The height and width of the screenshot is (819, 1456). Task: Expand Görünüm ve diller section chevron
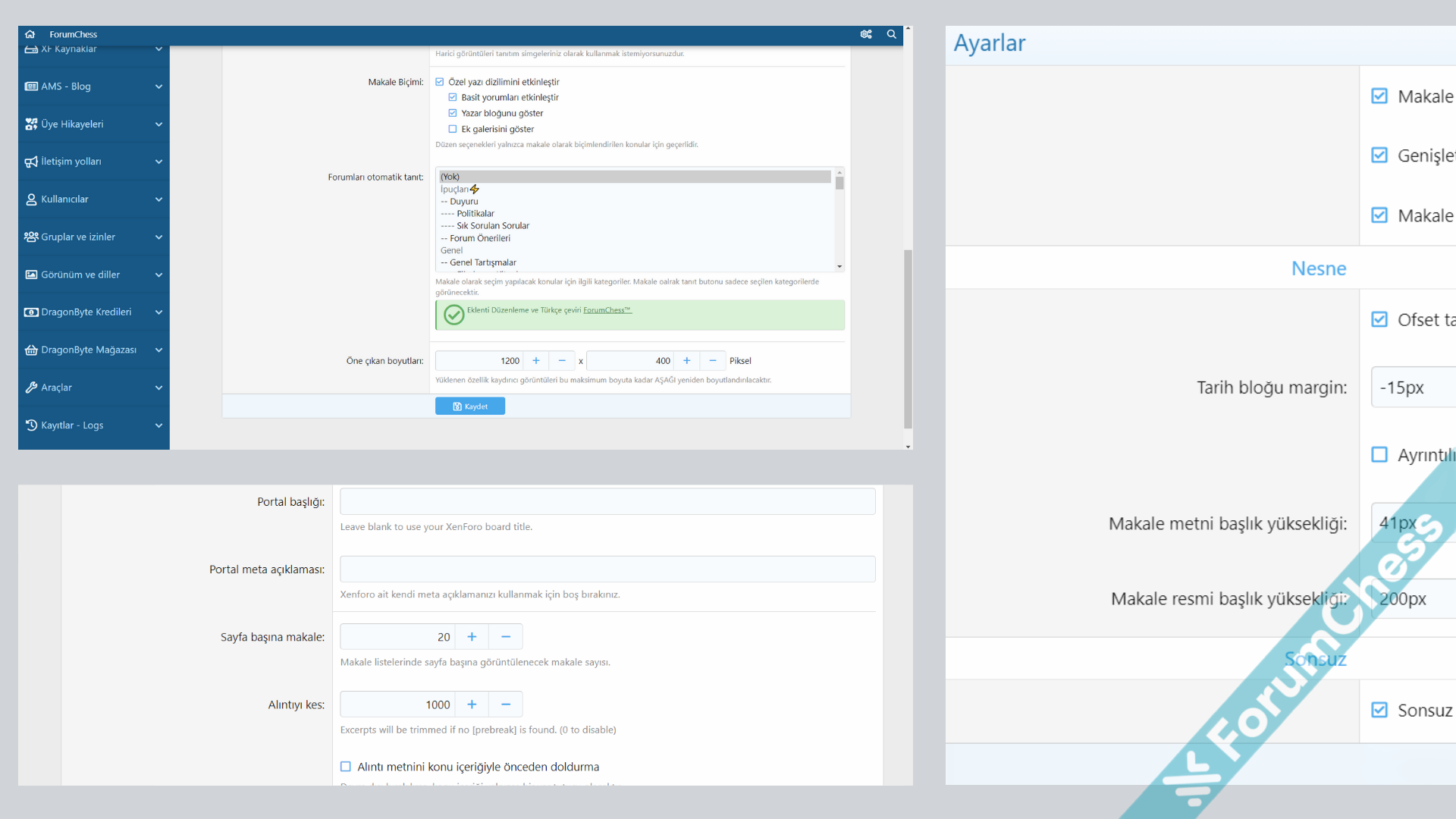pos(158,275)
